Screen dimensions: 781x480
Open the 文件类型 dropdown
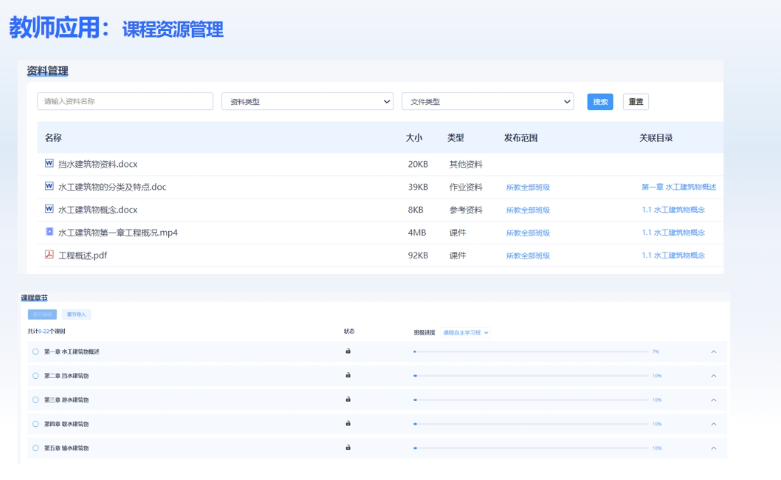(x=487, y=101)
